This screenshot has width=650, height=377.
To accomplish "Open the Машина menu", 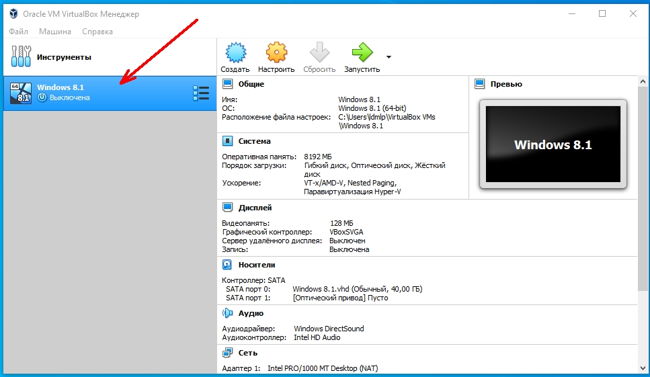I will point(55,32).
